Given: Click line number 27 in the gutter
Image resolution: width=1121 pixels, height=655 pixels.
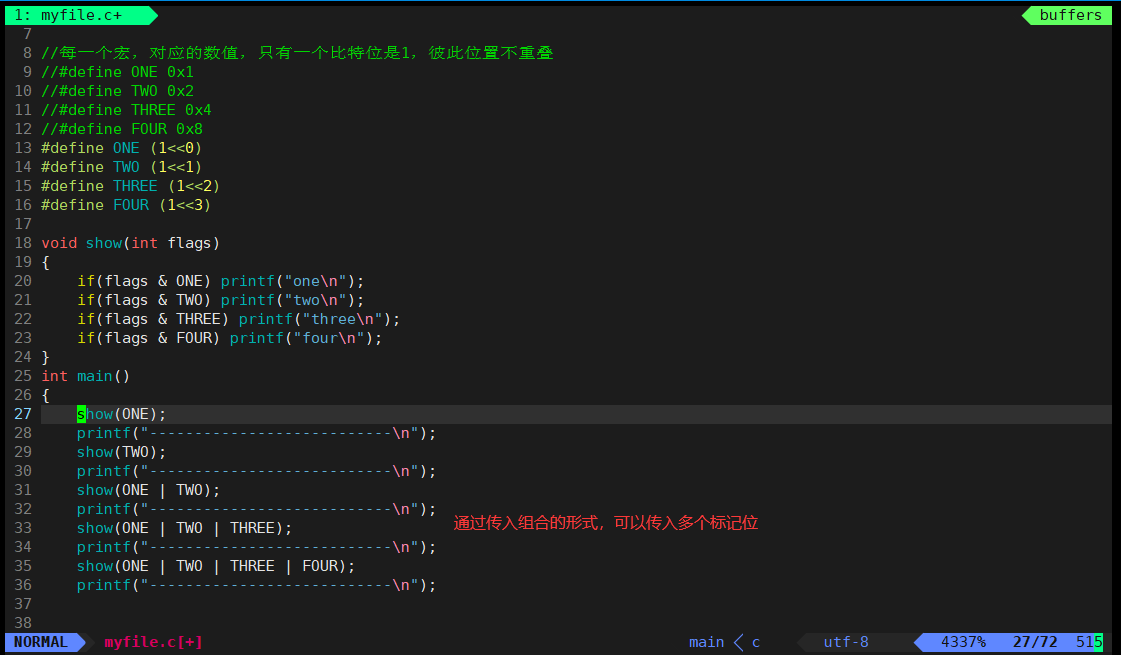Looking at the screenshot, I should (x=22, y=413).
